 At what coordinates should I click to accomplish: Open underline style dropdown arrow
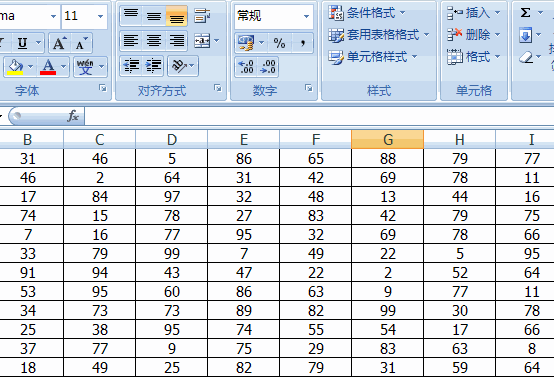pyautogui.click(x=39, y=43)
